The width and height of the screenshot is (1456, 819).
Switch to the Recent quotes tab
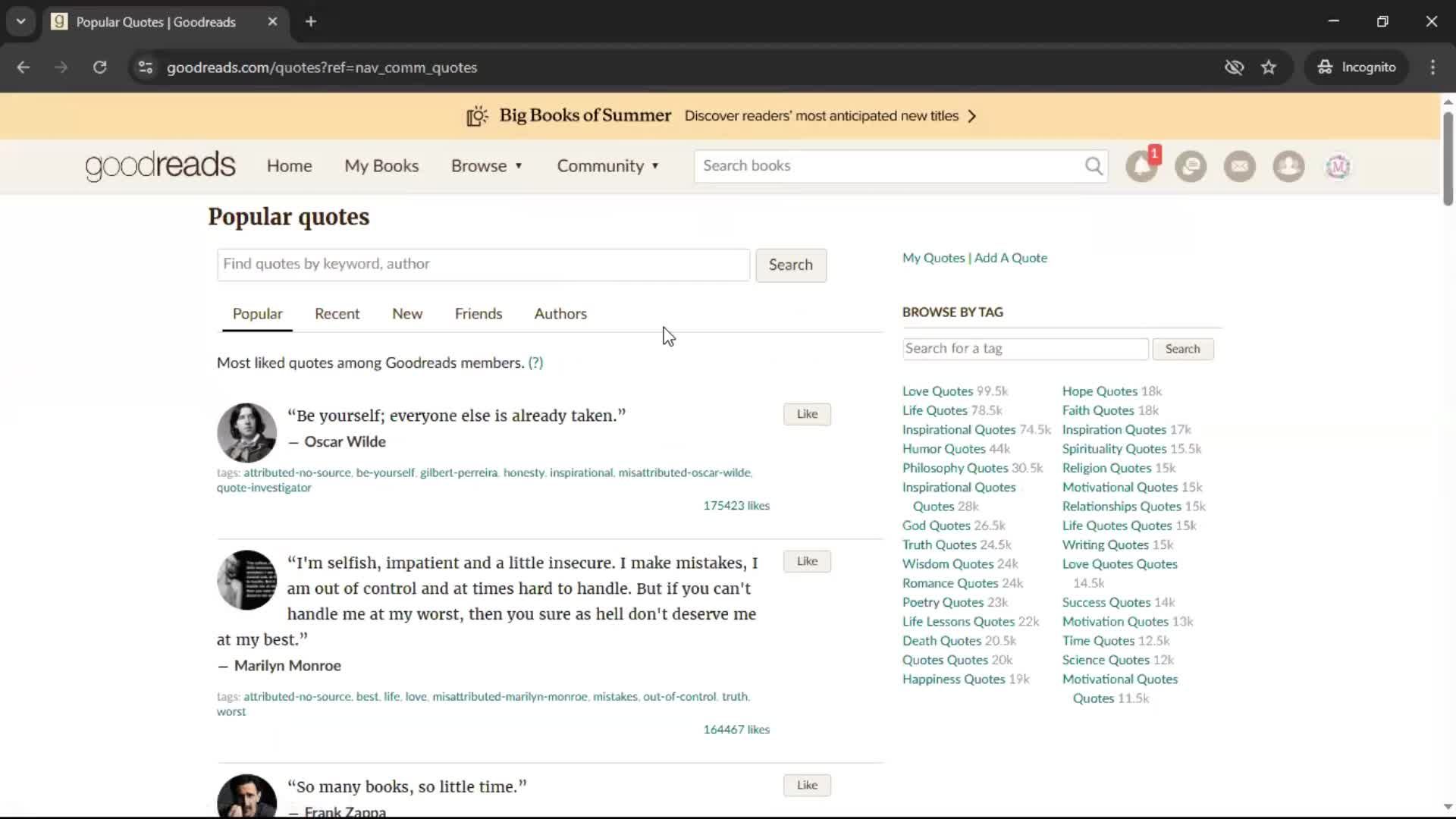337,314
